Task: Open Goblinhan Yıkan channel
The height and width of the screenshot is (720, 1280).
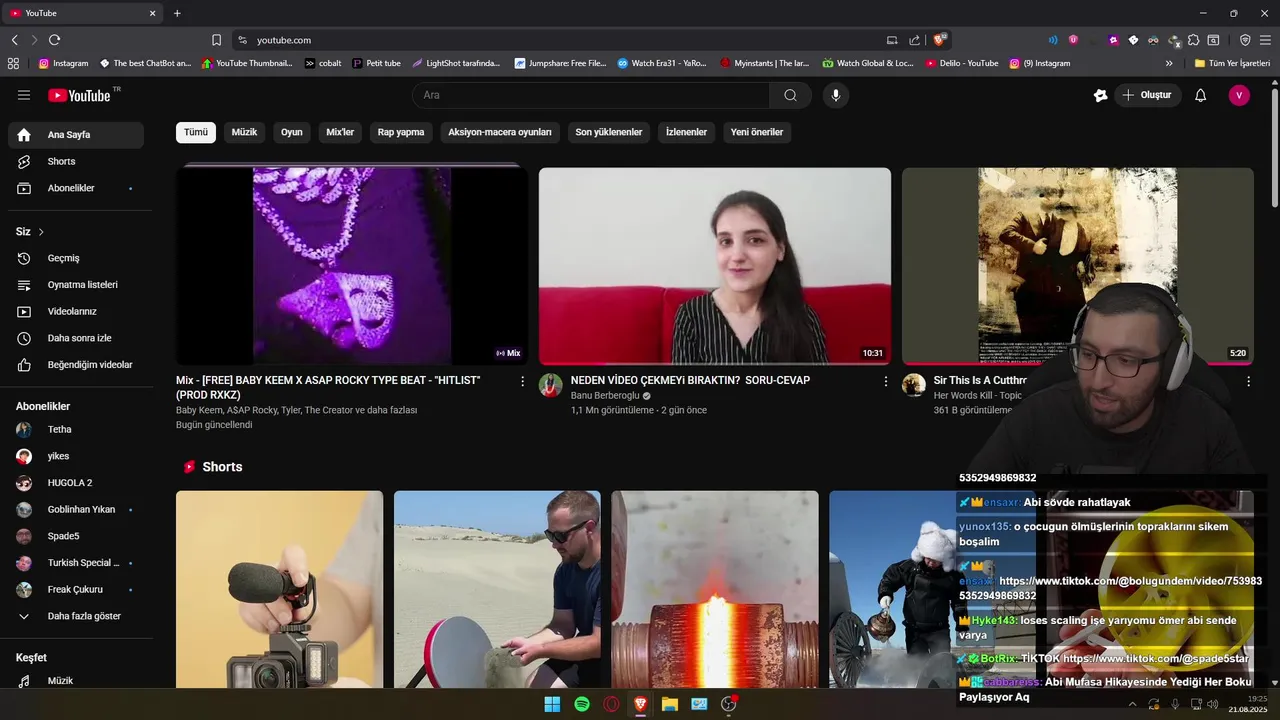Action: 76,509
